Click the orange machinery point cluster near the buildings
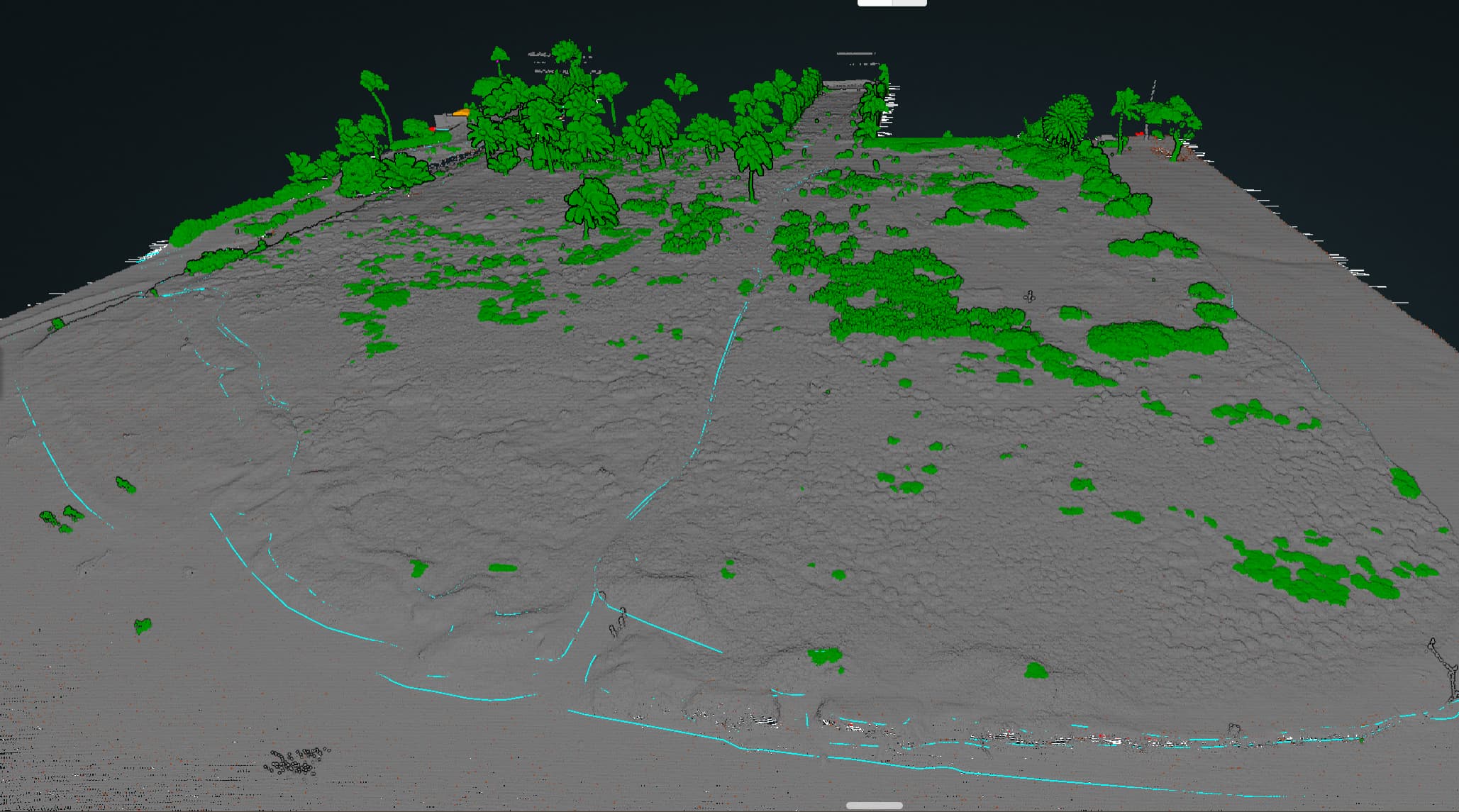The height and width of the screenshot is (812, 1459). pyautogui.click(x=461, y=112)
